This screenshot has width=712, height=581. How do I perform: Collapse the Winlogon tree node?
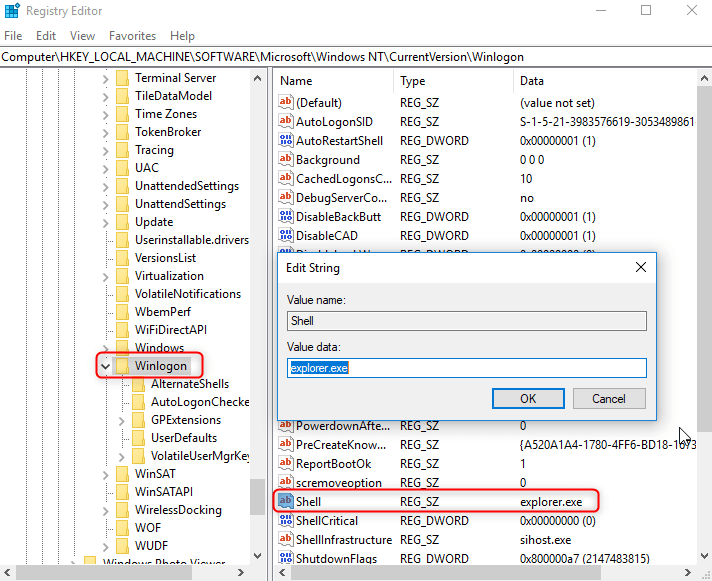[106, 366]
